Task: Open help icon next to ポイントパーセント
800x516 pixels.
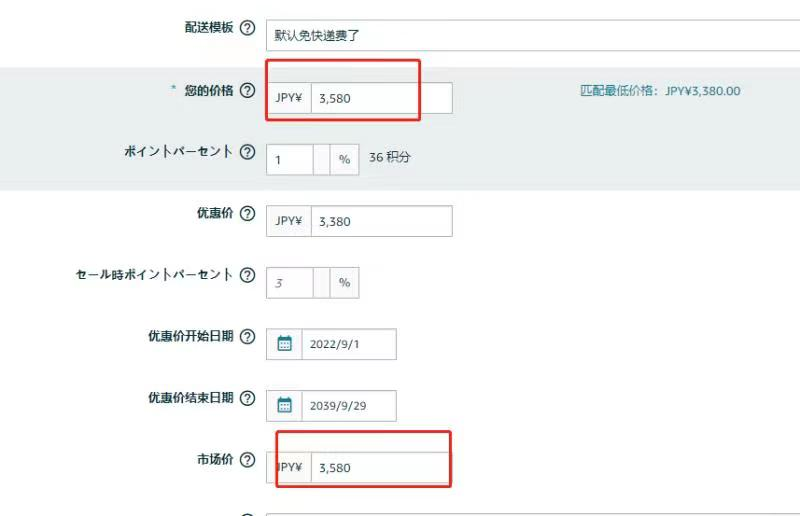Action: coord(247,152)
